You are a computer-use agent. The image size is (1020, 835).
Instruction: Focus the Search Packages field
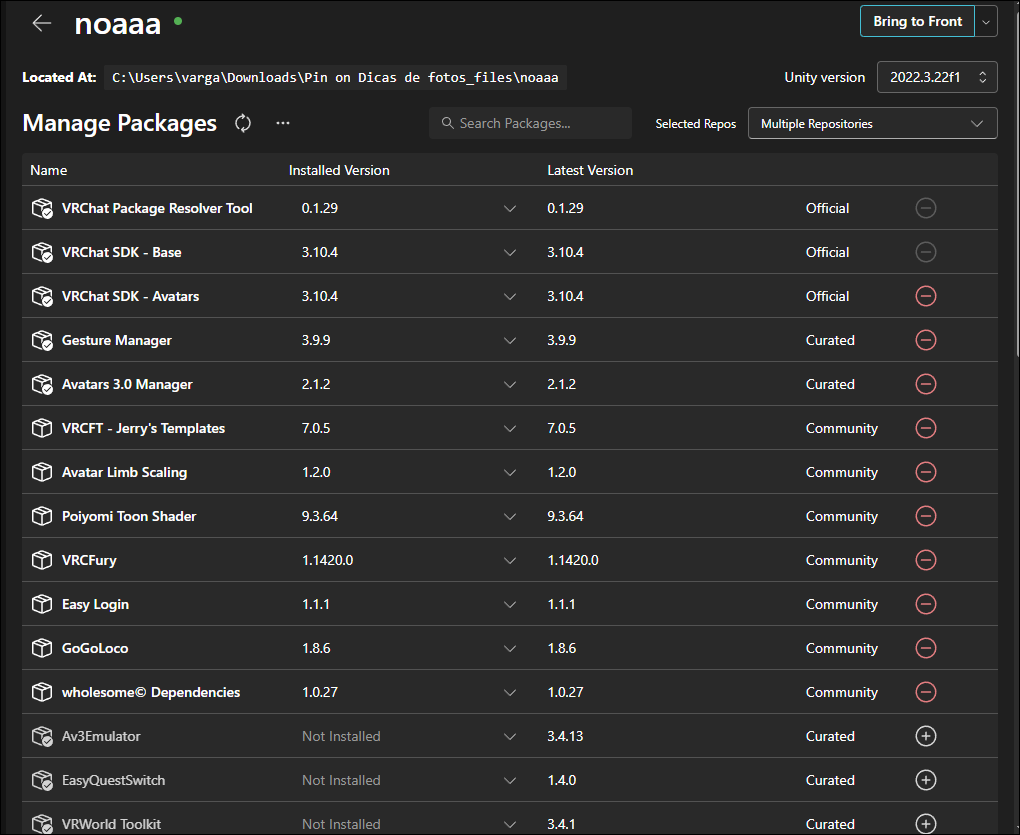point(530,124)
